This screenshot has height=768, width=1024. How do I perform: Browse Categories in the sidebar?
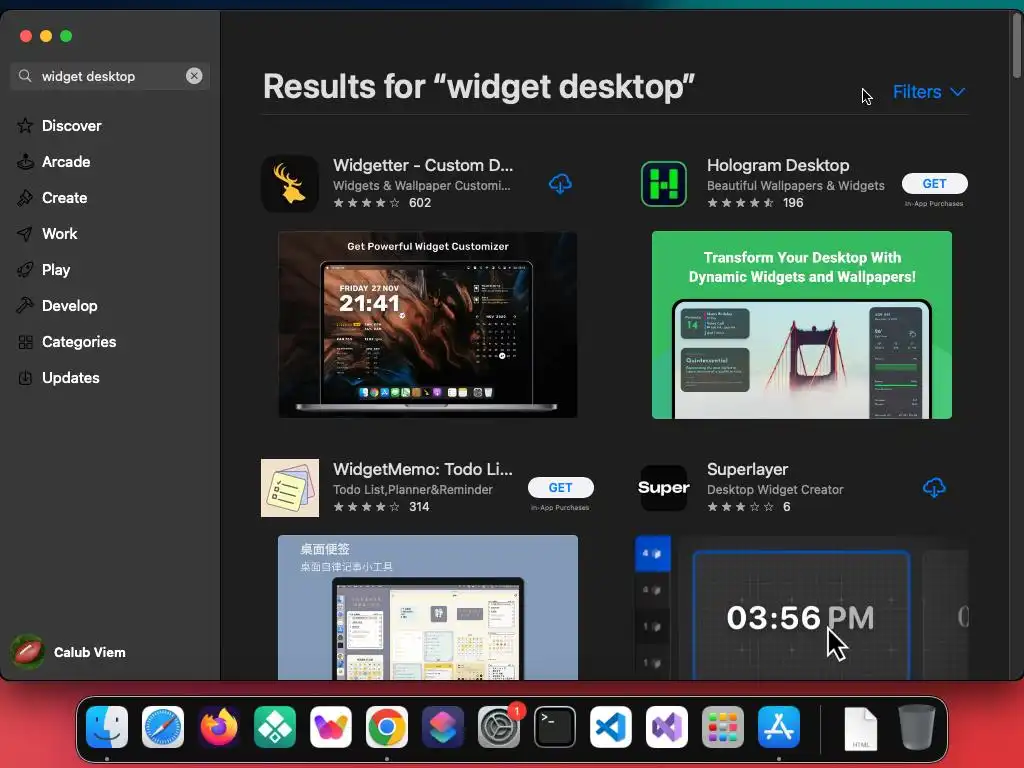click(x=78, y=342)
